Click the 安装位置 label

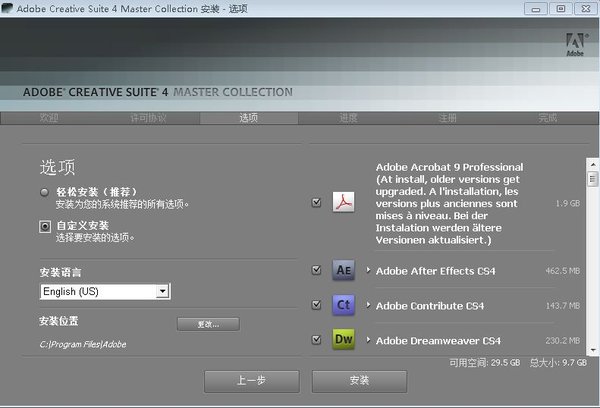coord(59,321)
